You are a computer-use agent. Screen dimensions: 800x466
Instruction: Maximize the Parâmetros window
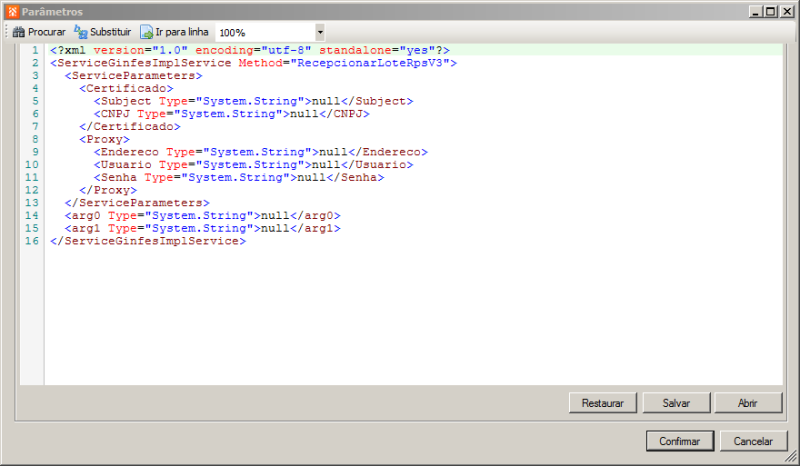click(771, 11)
